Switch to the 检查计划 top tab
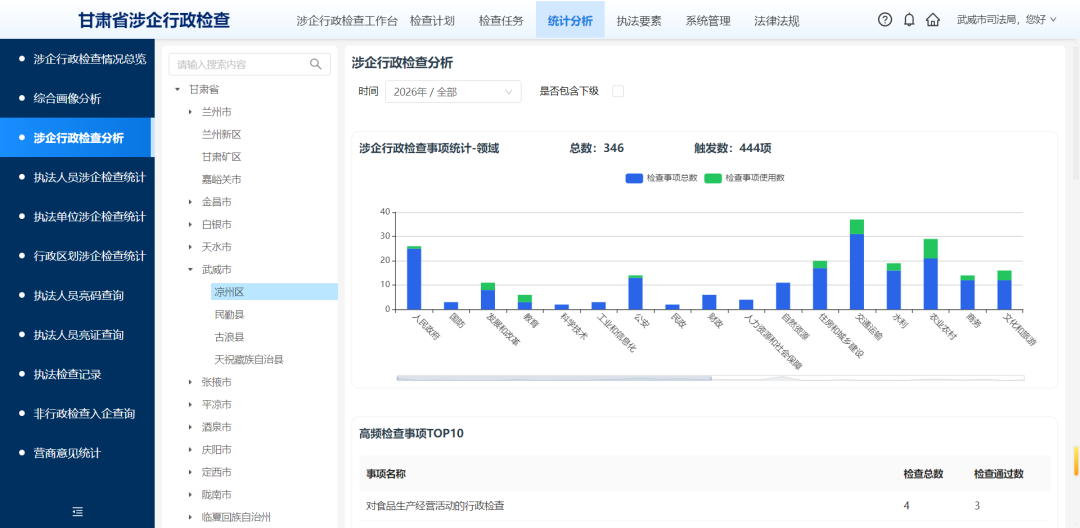Screen dimensions: 1080x528 pos(432,21)
